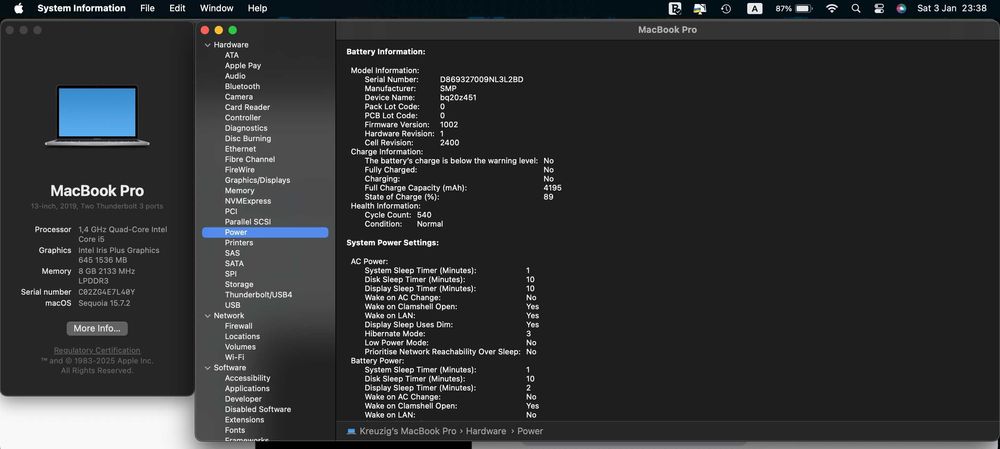Click the MacBook Pro laptop image

[97, 115]
